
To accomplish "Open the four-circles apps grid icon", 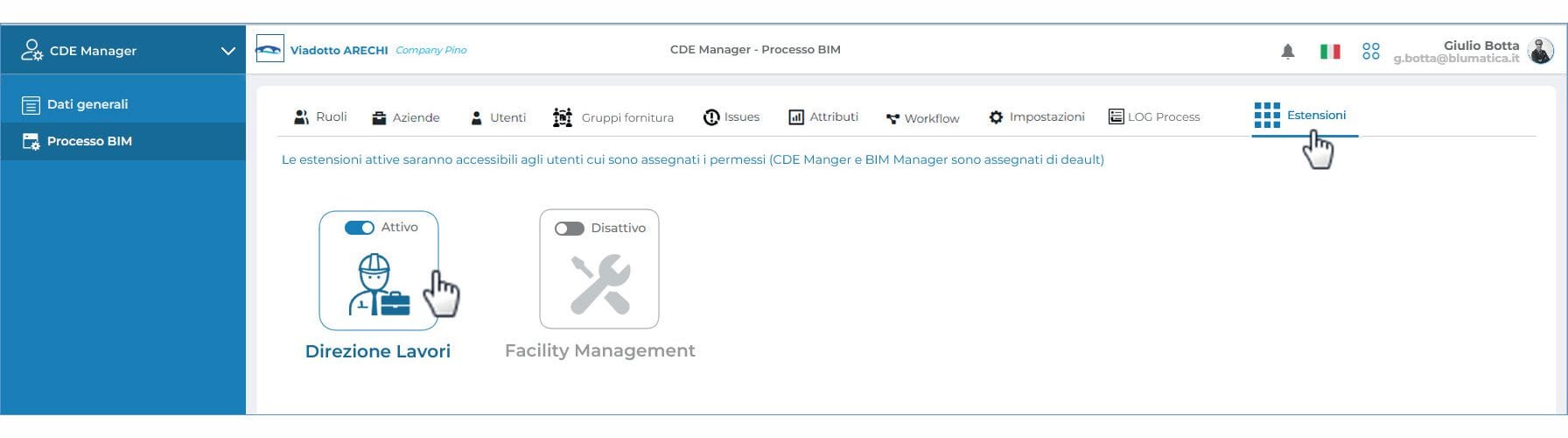I will [1371, 52].
